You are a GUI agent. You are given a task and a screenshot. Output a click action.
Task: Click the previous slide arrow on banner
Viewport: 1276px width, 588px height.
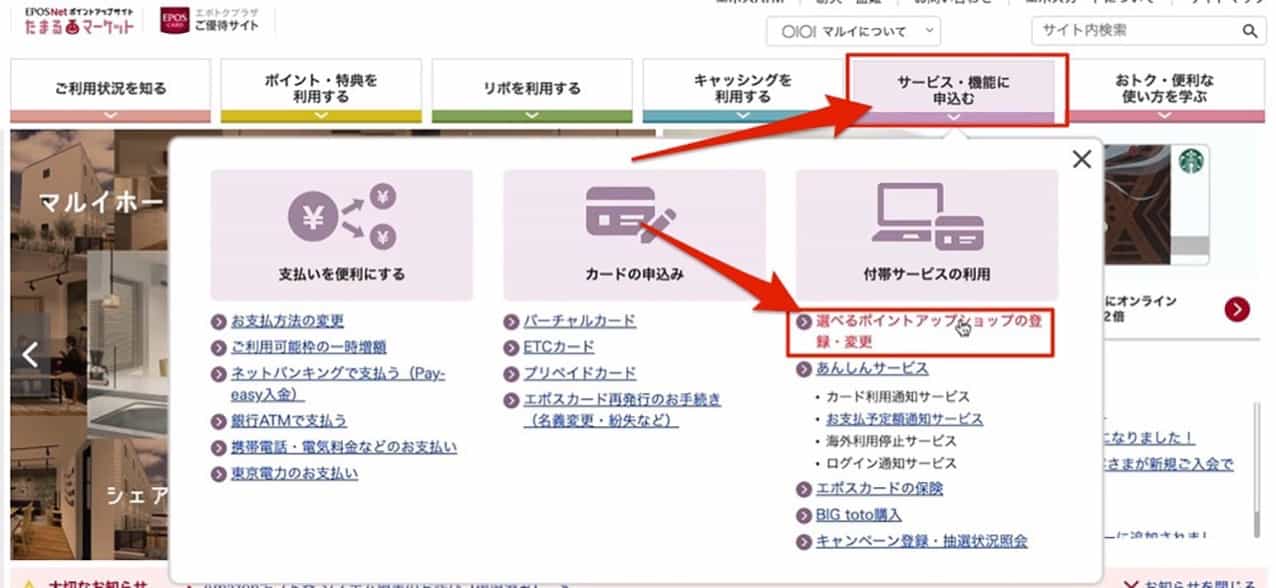30,355
